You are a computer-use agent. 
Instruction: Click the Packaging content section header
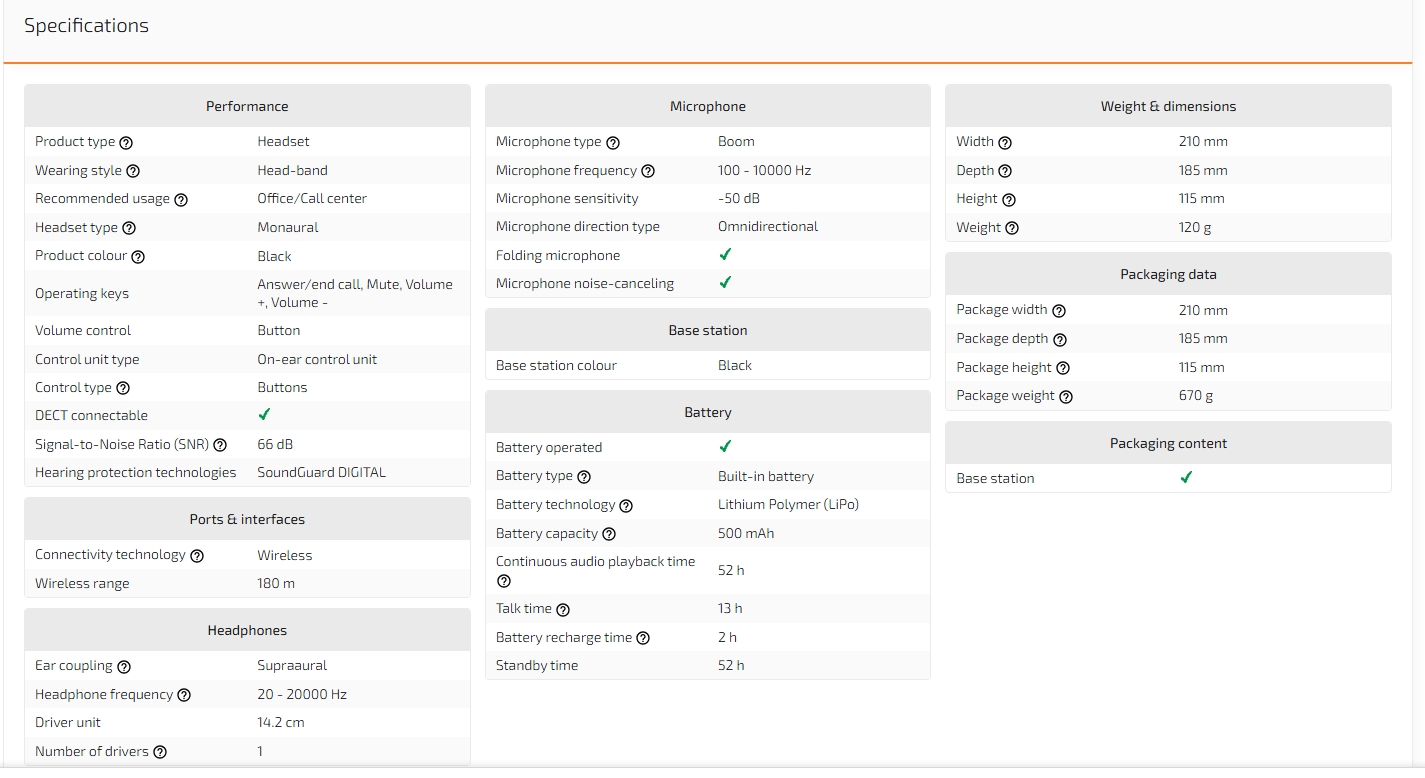tap(1168, 443)
